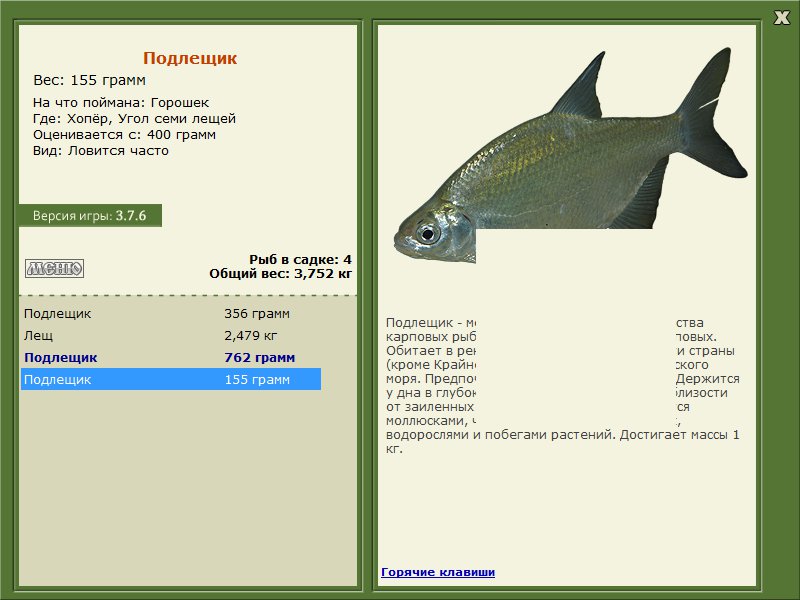
Task: Close the fish keepnet window
Action: [781, 18]
